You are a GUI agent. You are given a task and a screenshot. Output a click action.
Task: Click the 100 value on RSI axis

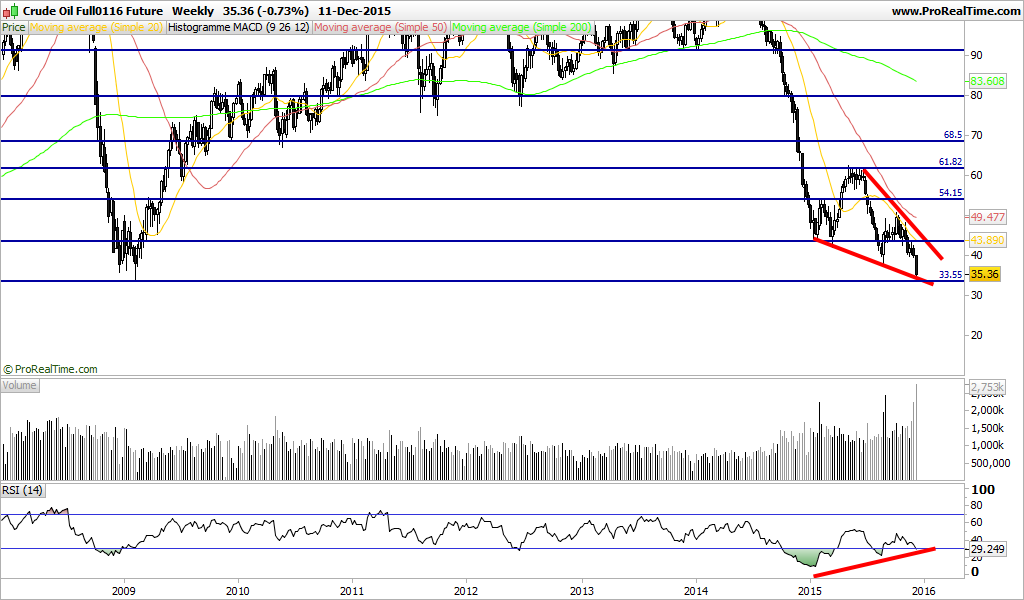(x=984, y=489)
